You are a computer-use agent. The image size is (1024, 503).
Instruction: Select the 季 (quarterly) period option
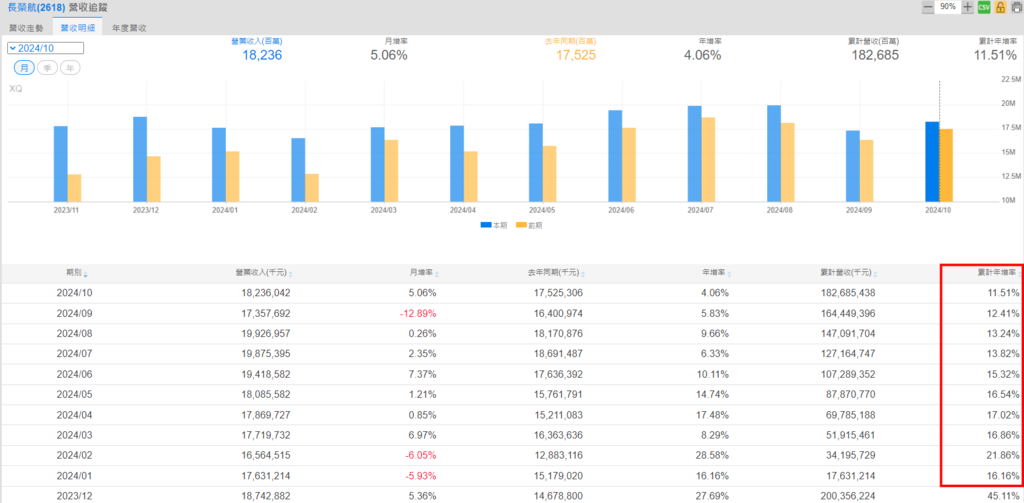point(47,68)
